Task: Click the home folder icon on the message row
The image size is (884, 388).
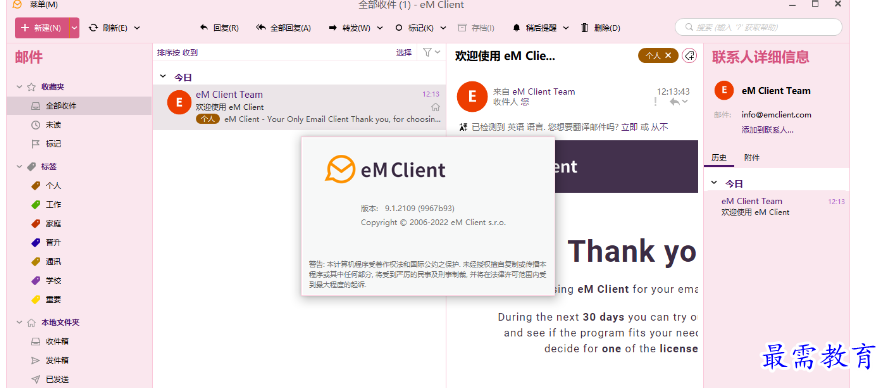Action: (x=435, y=107)
